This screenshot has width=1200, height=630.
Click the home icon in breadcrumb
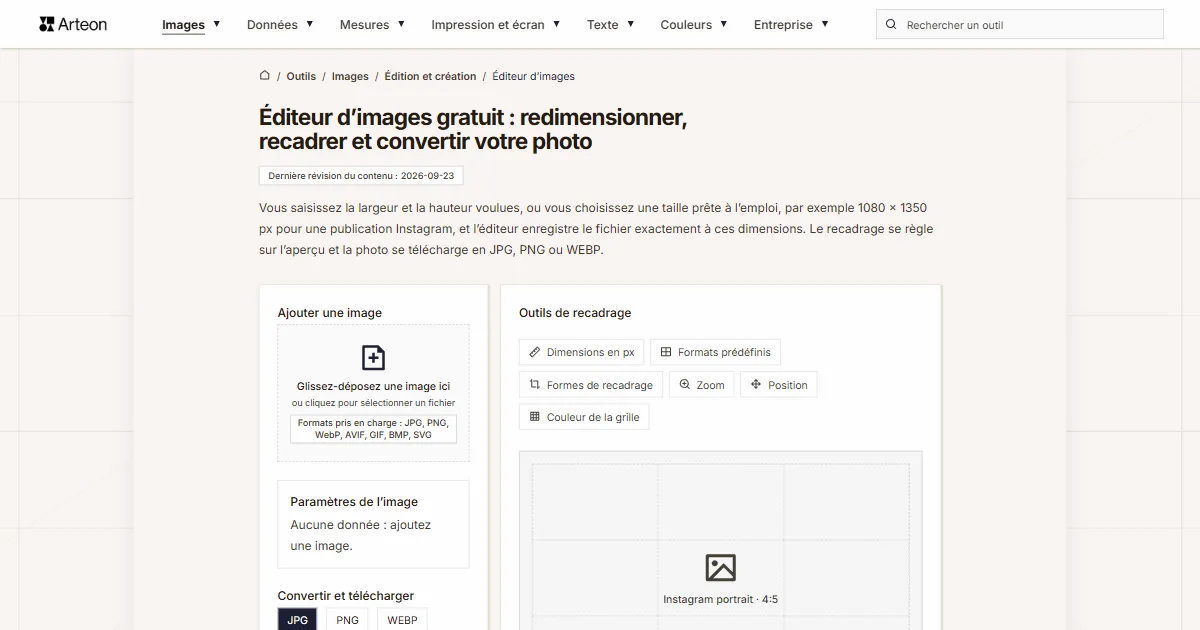click(x=265, y=75)
